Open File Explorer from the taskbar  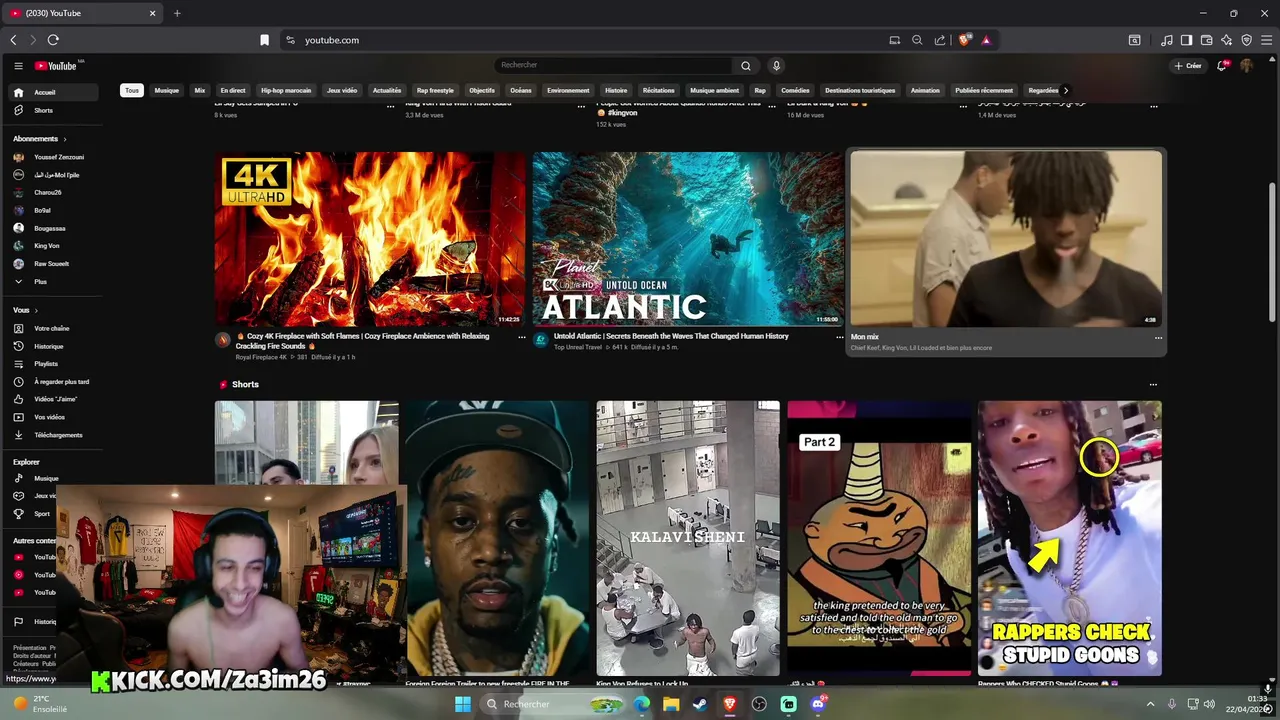[671, 704]
